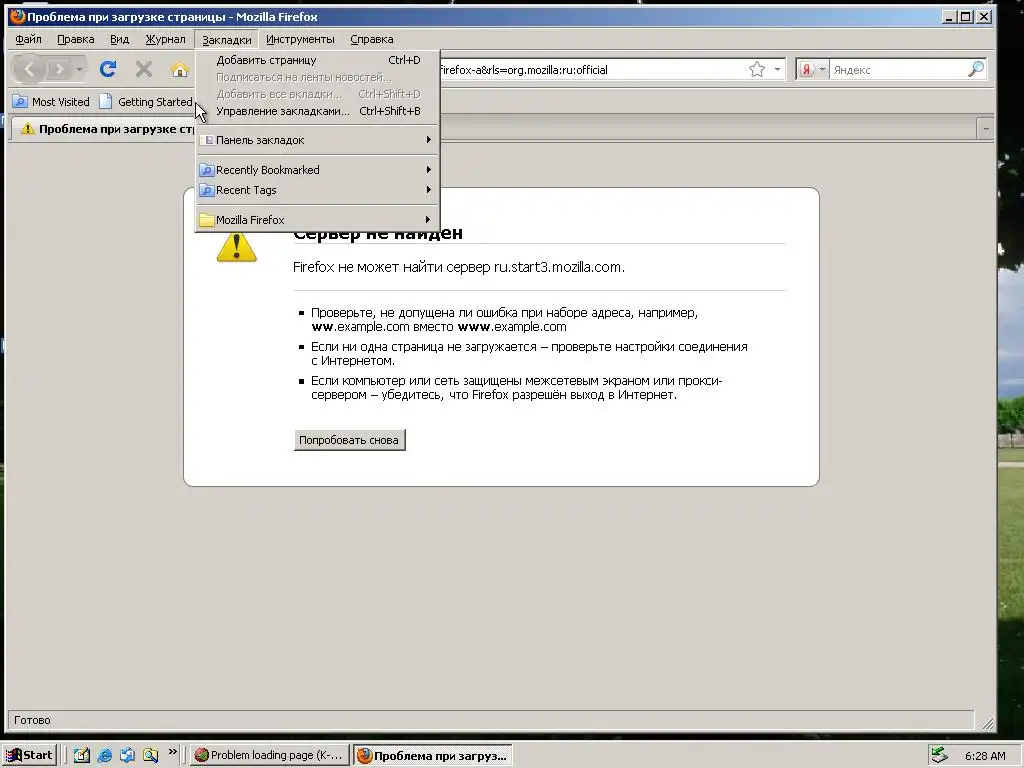Click the yellow warning triangle on error page
This screenshot has height=768, width=1024.
click(236, 248)
